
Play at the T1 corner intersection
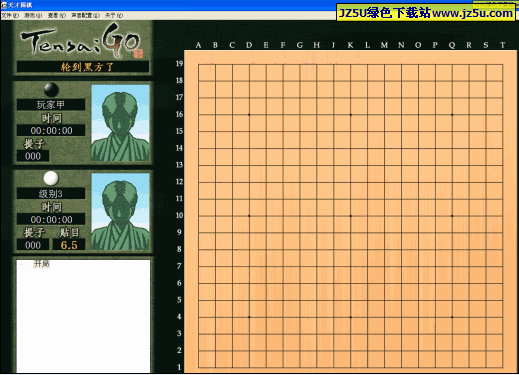[x=503, y=368]
